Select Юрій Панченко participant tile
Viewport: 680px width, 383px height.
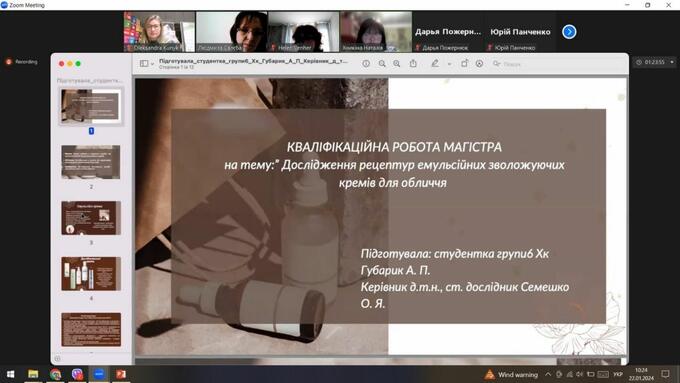(520, 32)
